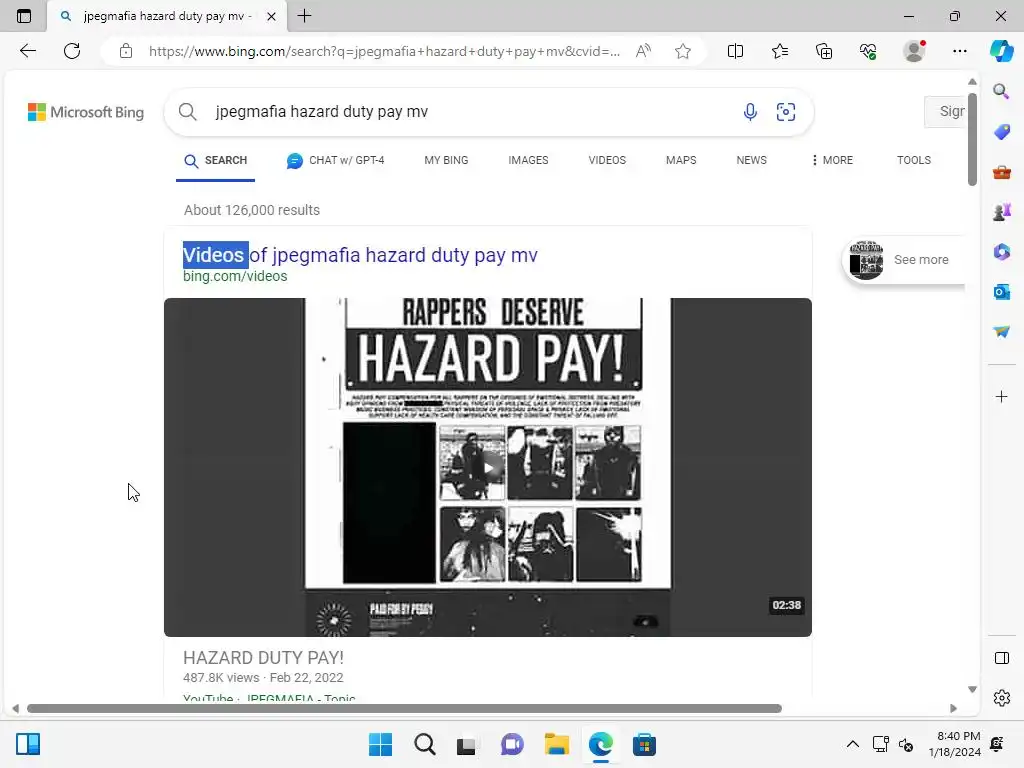Click the scroll-down arrow of page scrollbar

tap(972, 689)
